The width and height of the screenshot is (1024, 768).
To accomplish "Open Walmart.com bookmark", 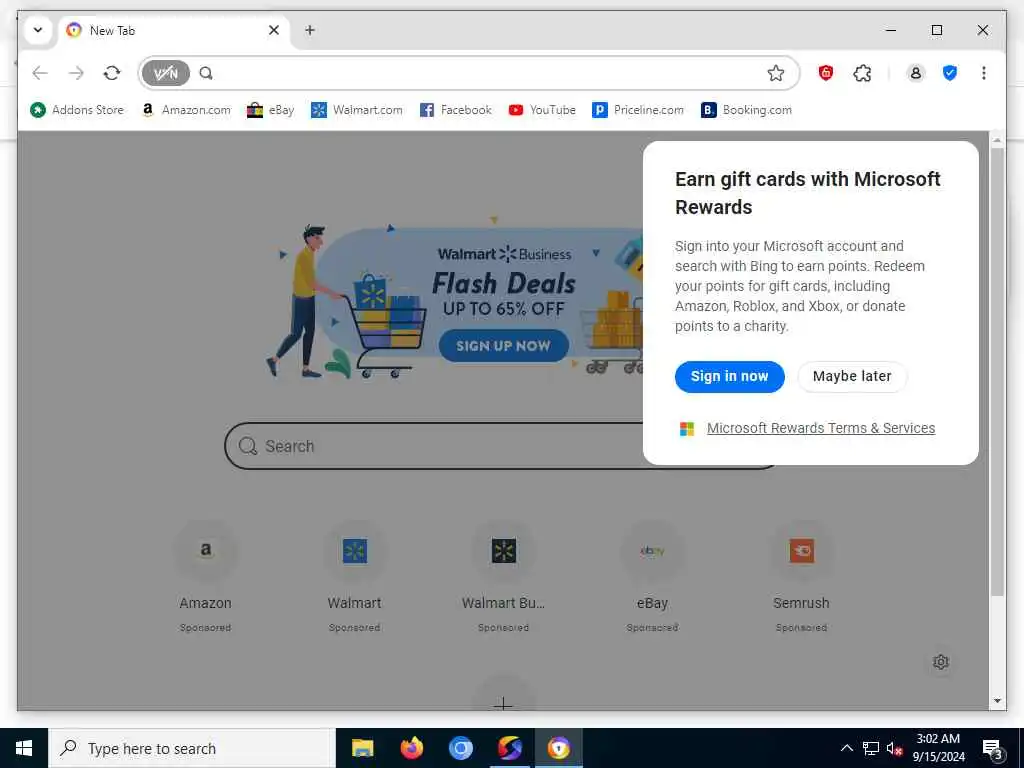I will [x=357, y=110].
